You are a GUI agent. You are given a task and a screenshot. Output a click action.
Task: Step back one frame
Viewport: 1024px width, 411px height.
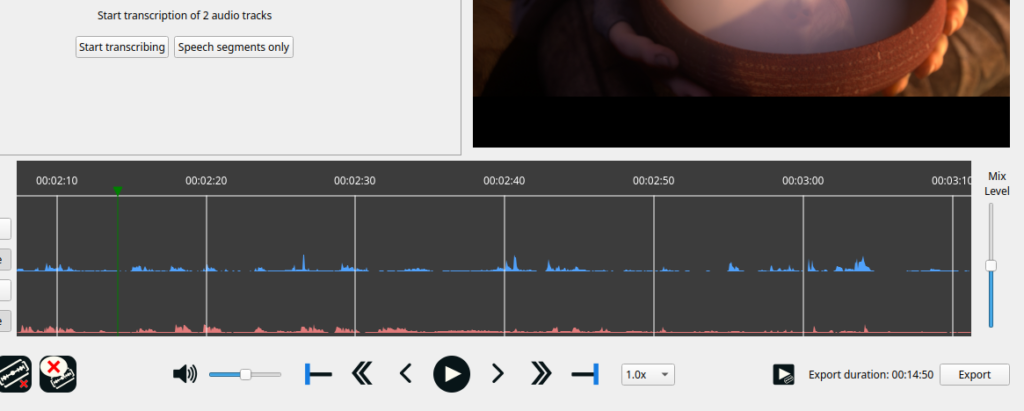405,374
